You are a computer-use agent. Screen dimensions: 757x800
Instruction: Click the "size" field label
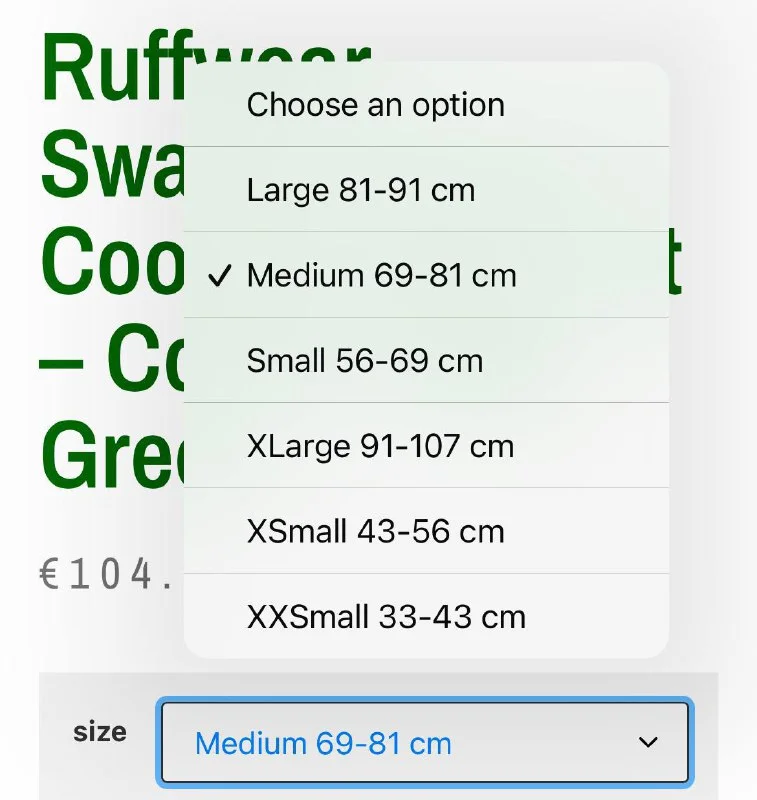click(99, 732)
